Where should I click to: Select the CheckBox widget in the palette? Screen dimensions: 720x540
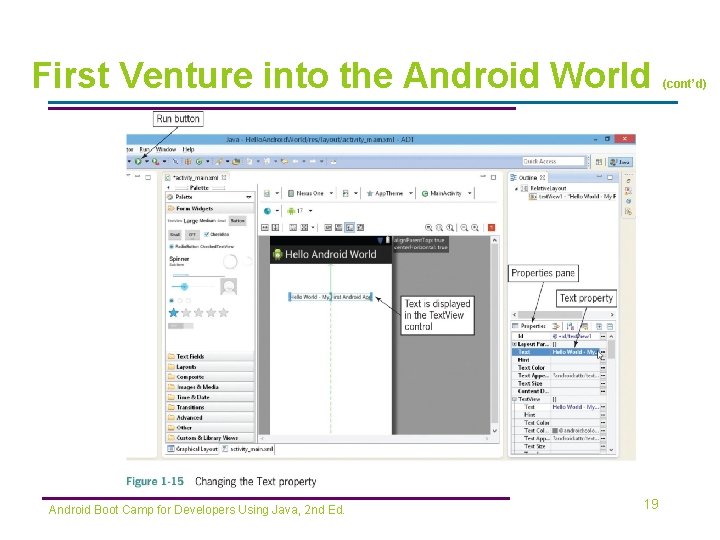(x=216, y=234)
